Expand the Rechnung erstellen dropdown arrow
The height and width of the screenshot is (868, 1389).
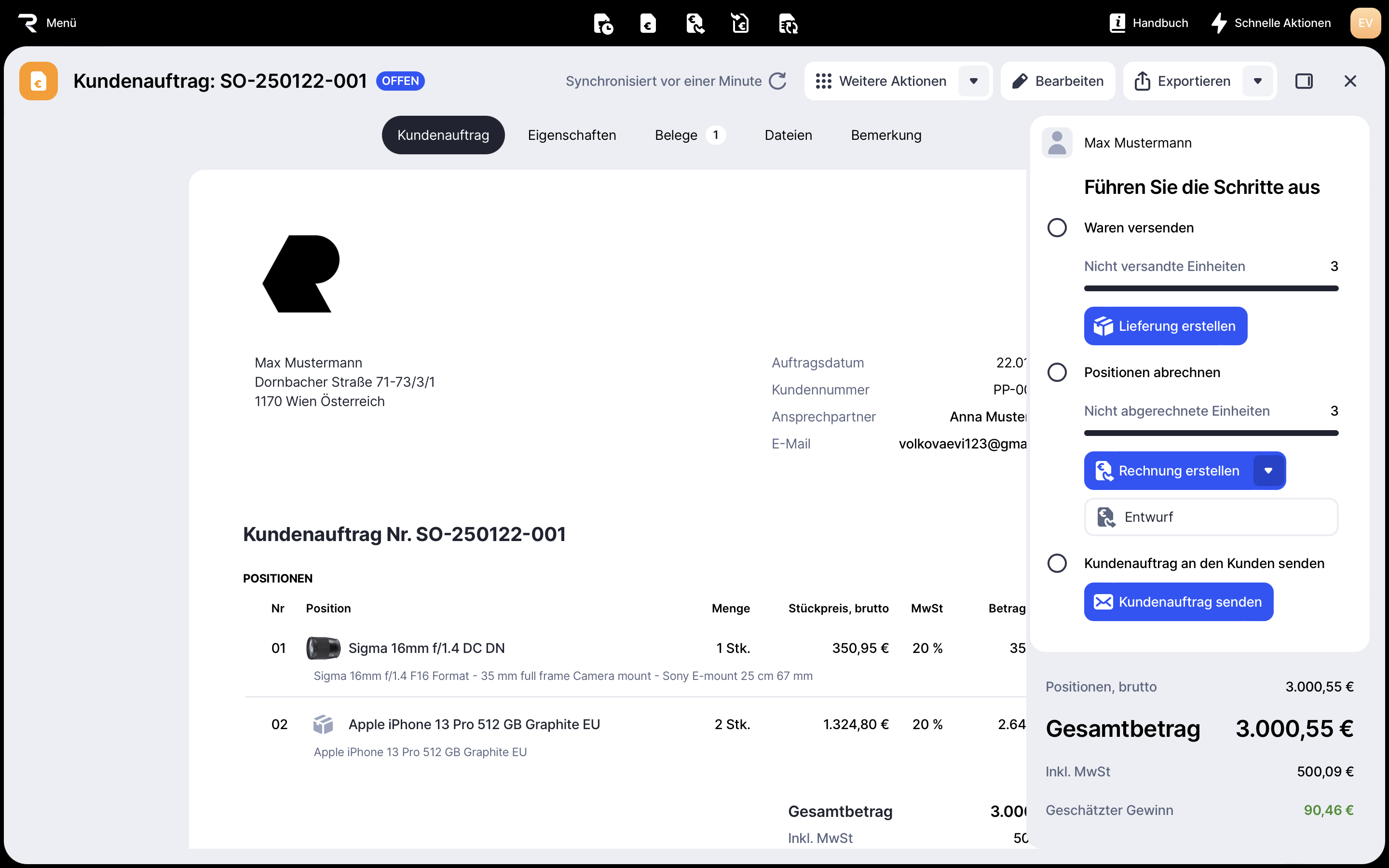[1268, 471]
